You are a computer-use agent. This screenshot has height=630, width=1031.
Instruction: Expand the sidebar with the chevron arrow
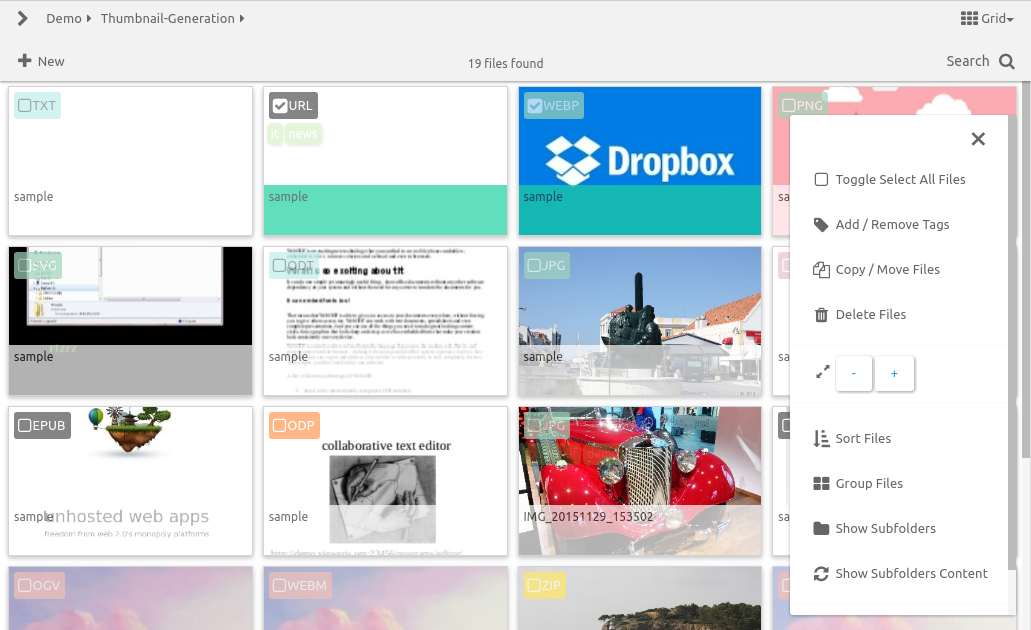pyautogui.click(x=22, y=18)
